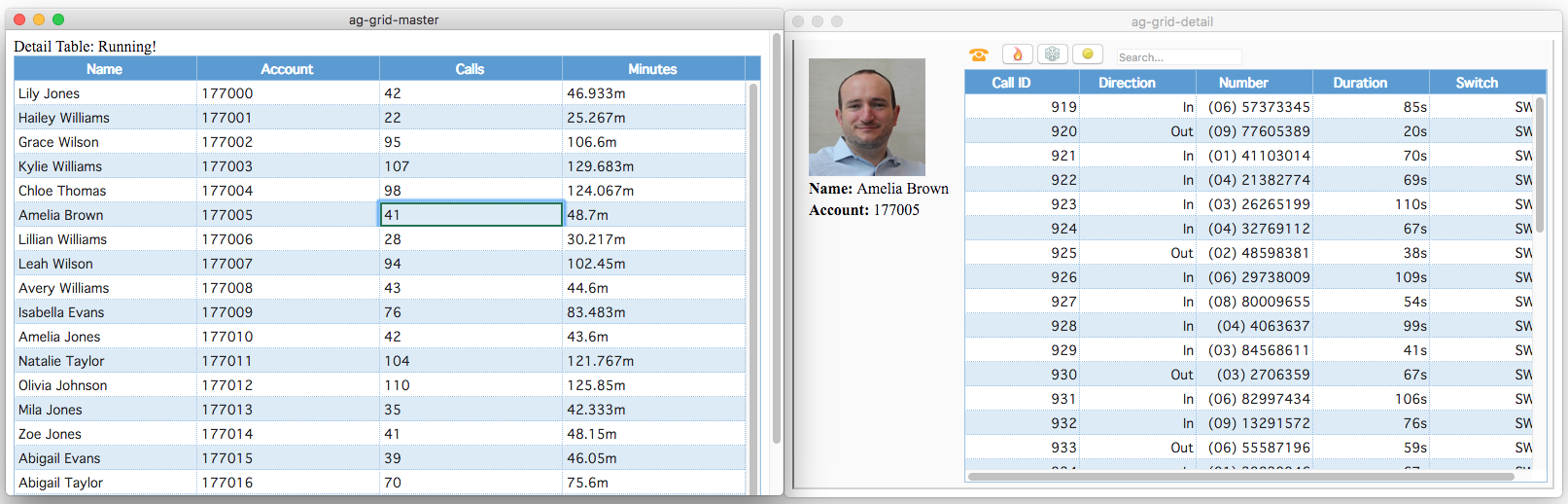1568x504 pixels.
Task: Select the 'Hailey Williams' name cell
Action: point(105,118)
